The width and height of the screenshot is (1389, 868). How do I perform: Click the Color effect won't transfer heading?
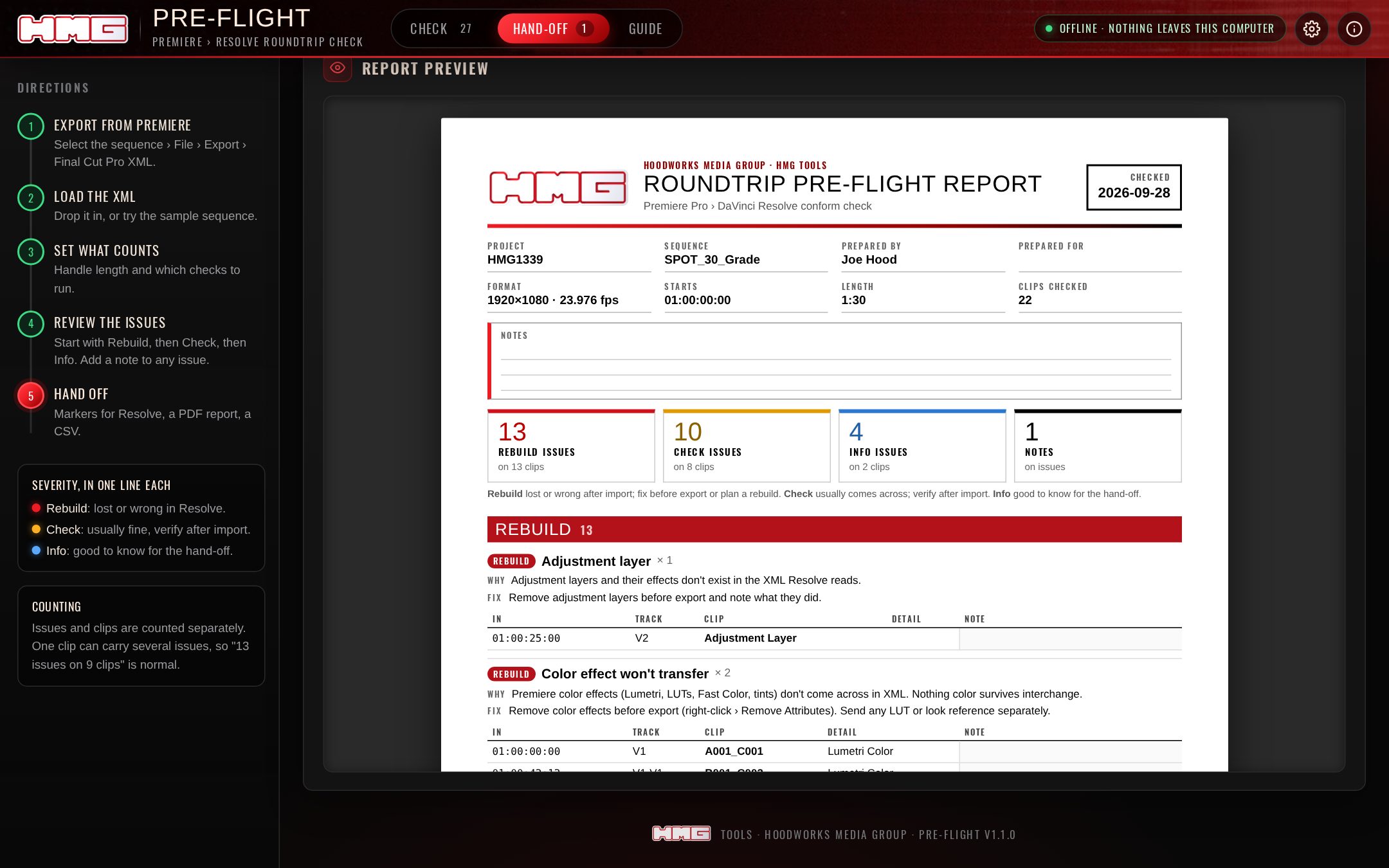point(625,674)
